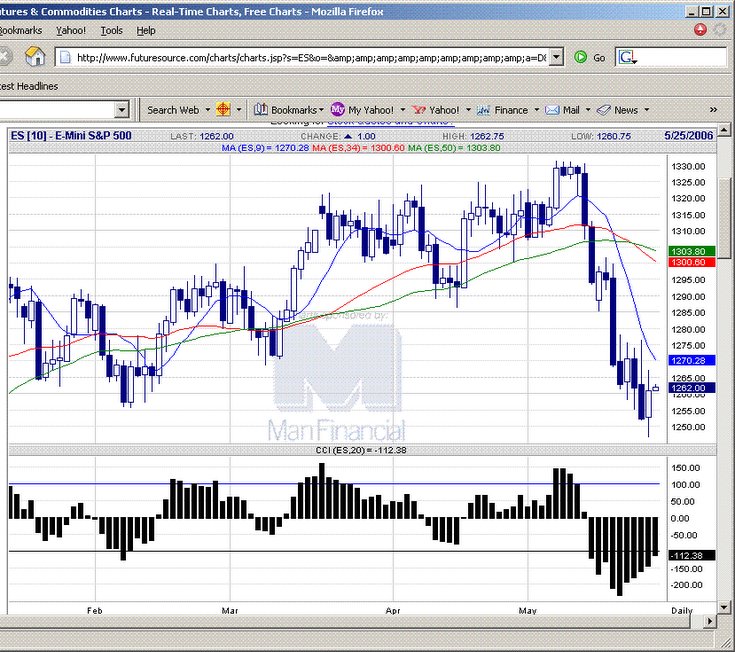Open the address bar URL history dropdown
735x652 pixels.
click(556, 57)
